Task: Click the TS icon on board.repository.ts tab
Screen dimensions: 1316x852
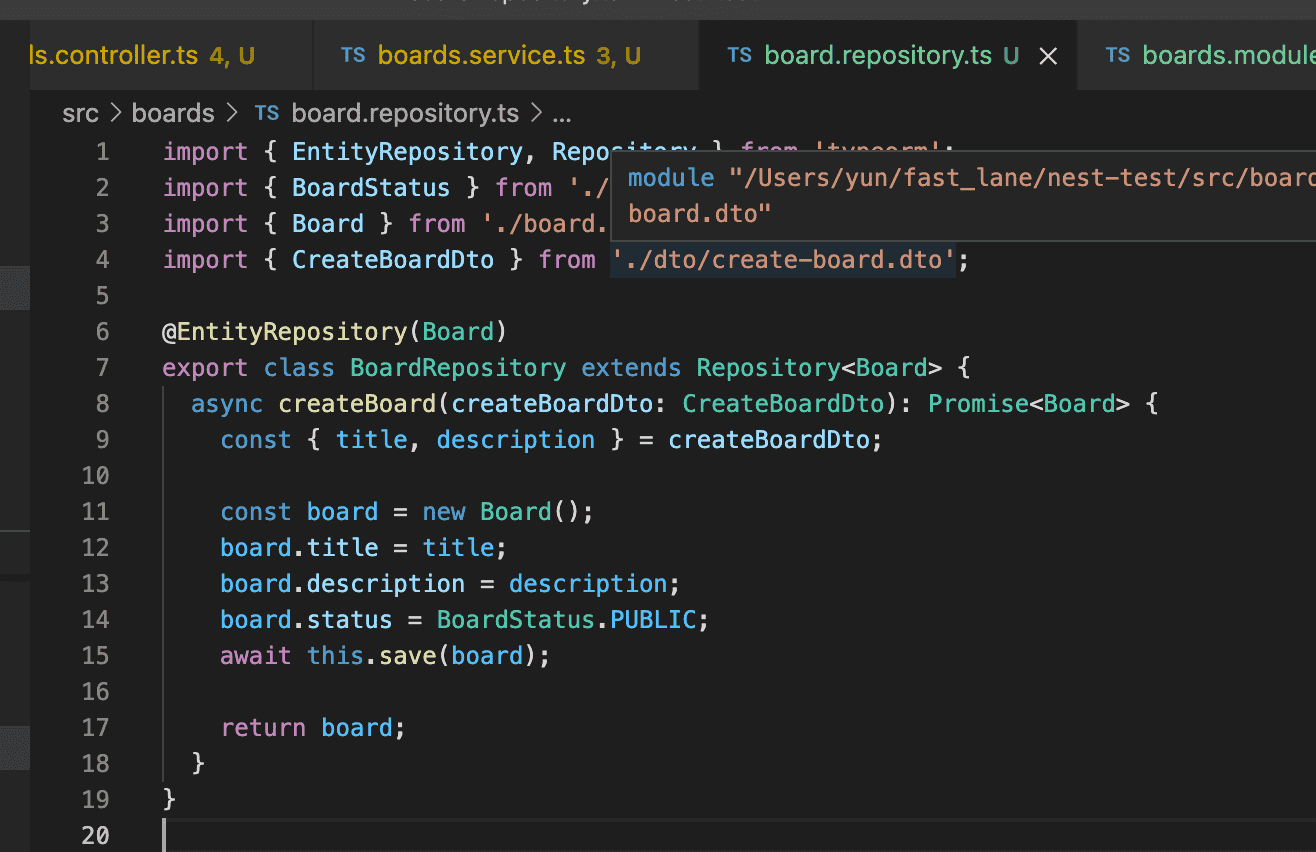Action: coord(740,55)
